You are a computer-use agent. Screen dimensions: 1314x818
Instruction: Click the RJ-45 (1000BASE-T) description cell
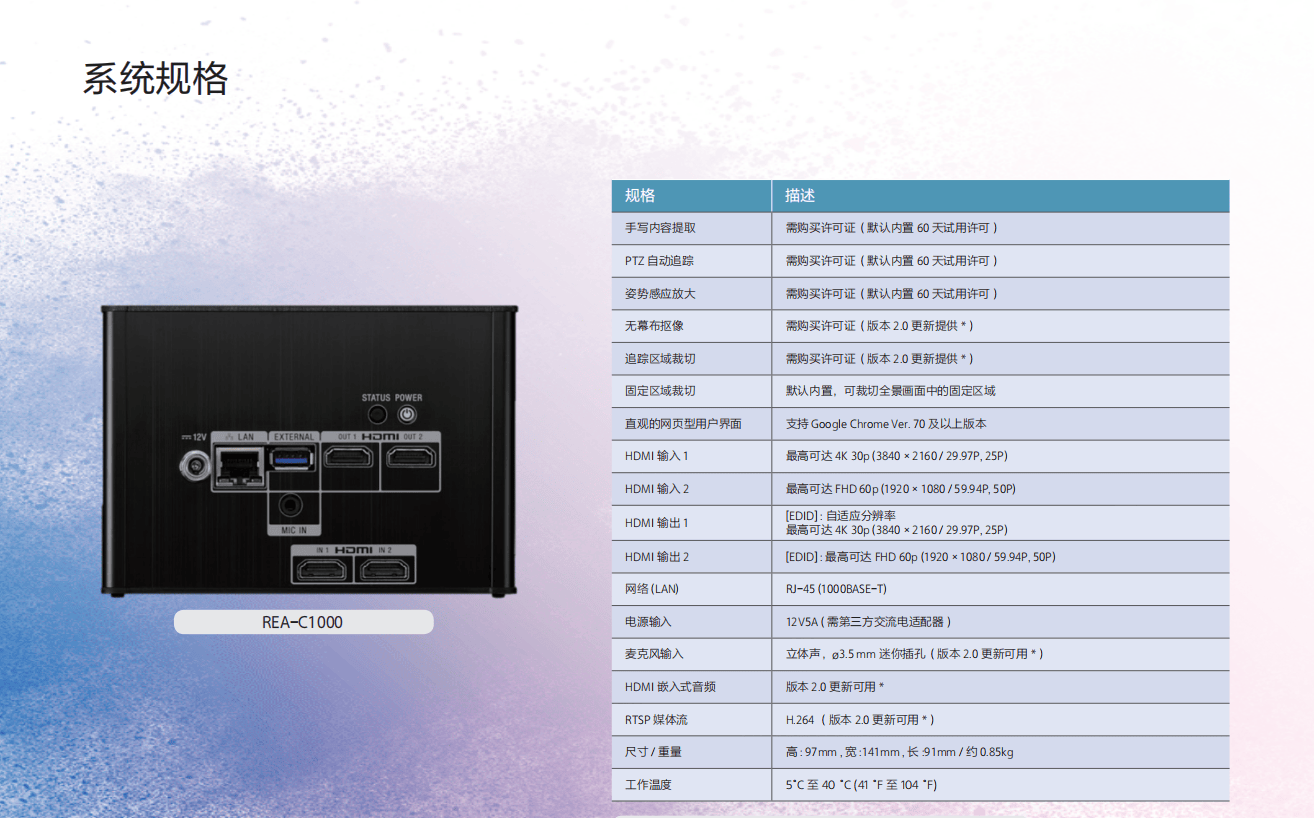click(x=836, y=589)
